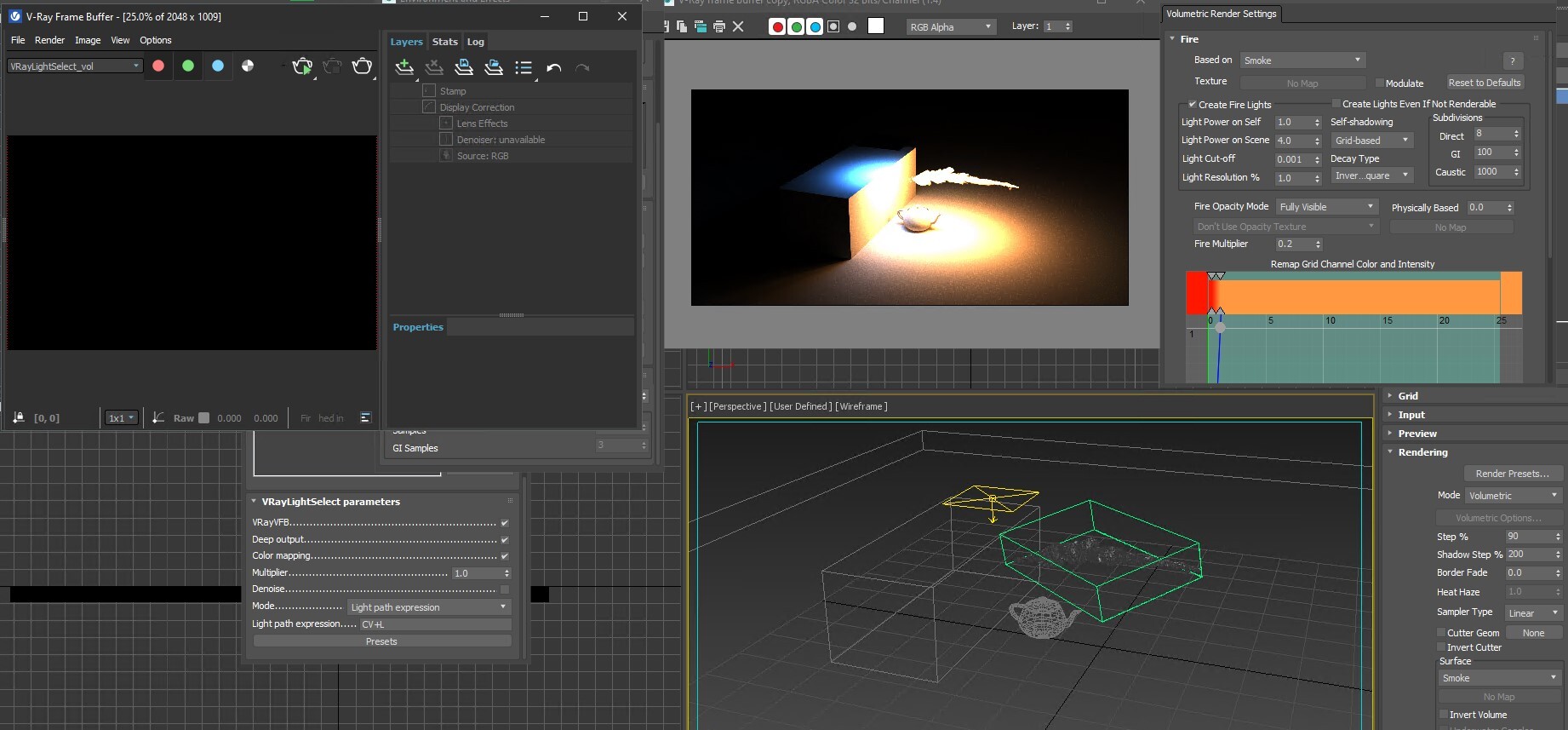
Task: Switch to the Log tab
Action: (476, 42)
